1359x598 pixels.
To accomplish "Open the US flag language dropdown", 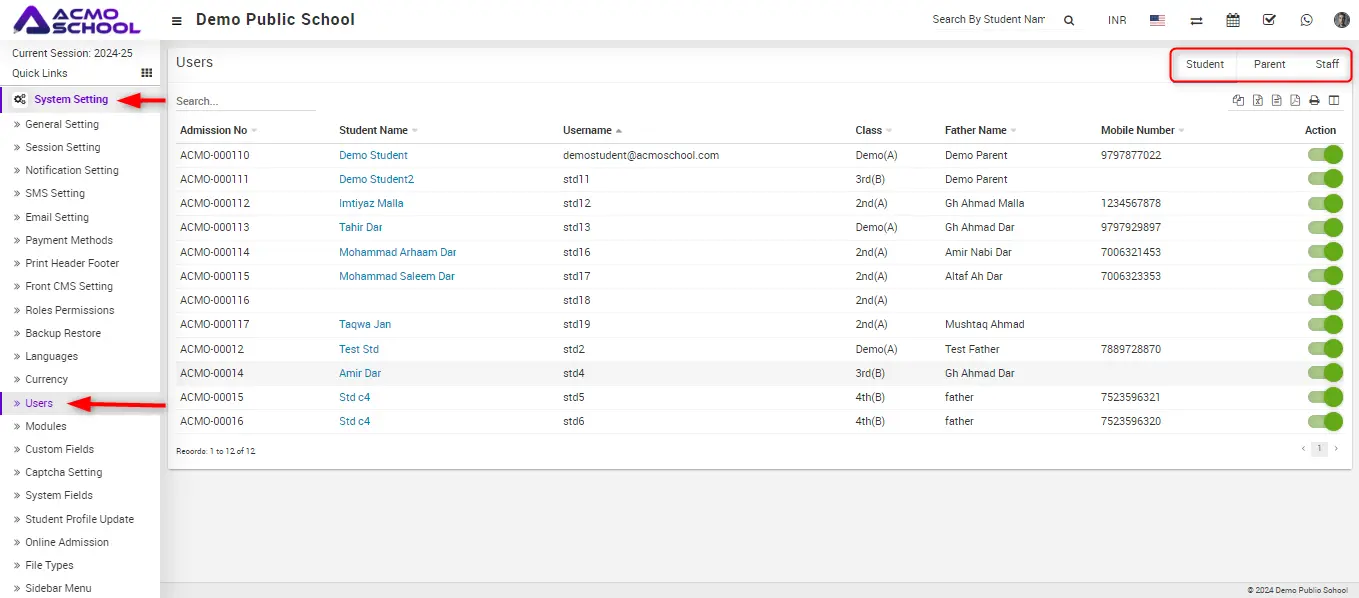I will point(1158,20).
